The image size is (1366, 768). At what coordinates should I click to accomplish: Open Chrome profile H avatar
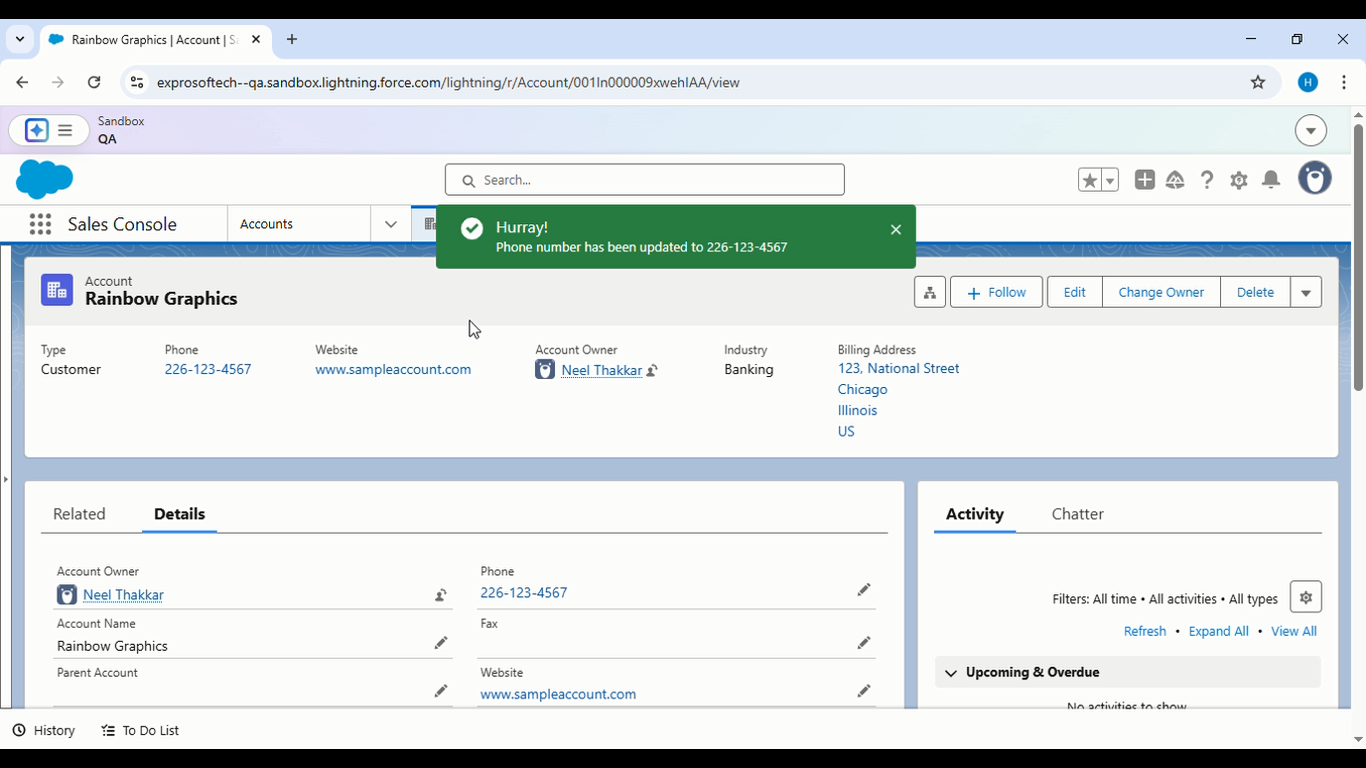[1308, 82]
